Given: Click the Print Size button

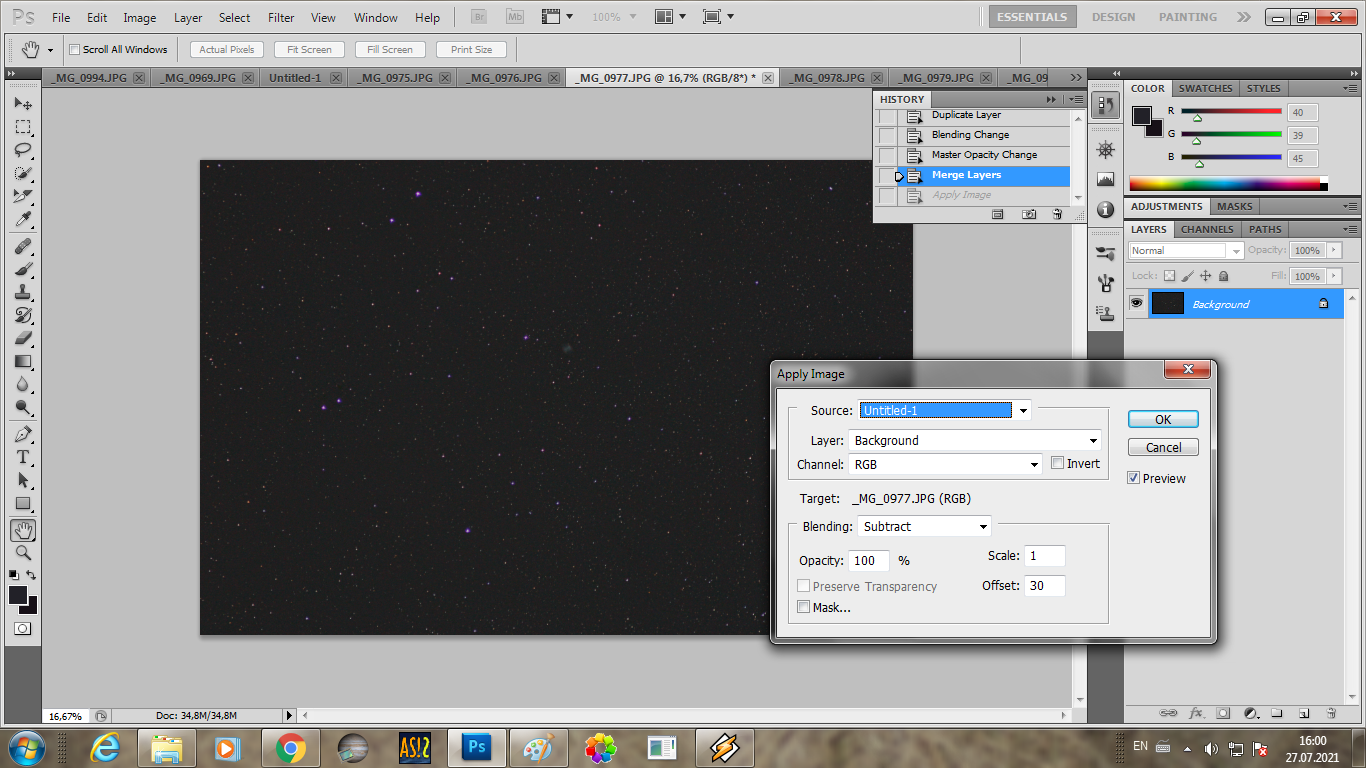Looking at the screenshot, I should pos(471,49).
